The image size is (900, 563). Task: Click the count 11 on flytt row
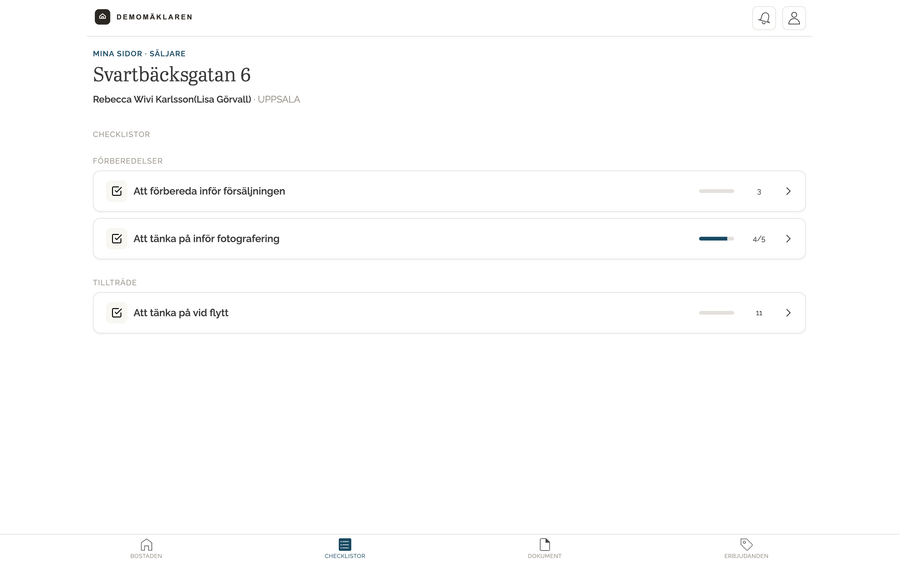(759, 313)
